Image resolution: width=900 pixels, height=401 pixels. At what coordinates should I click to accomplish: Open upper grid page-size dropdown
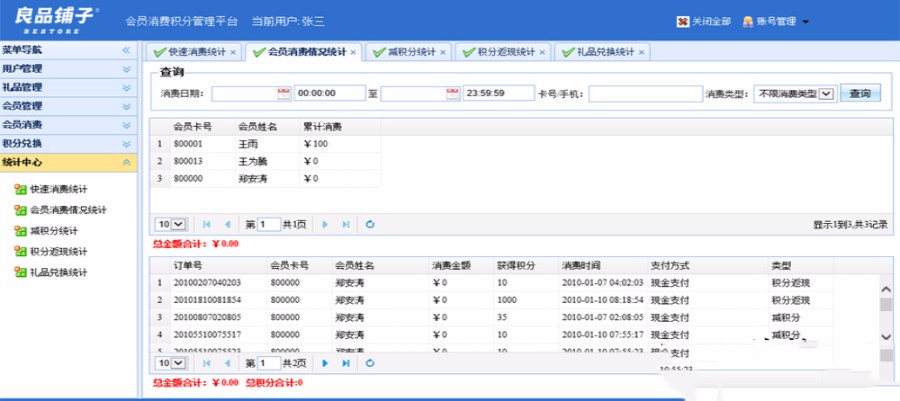[171, 224]
